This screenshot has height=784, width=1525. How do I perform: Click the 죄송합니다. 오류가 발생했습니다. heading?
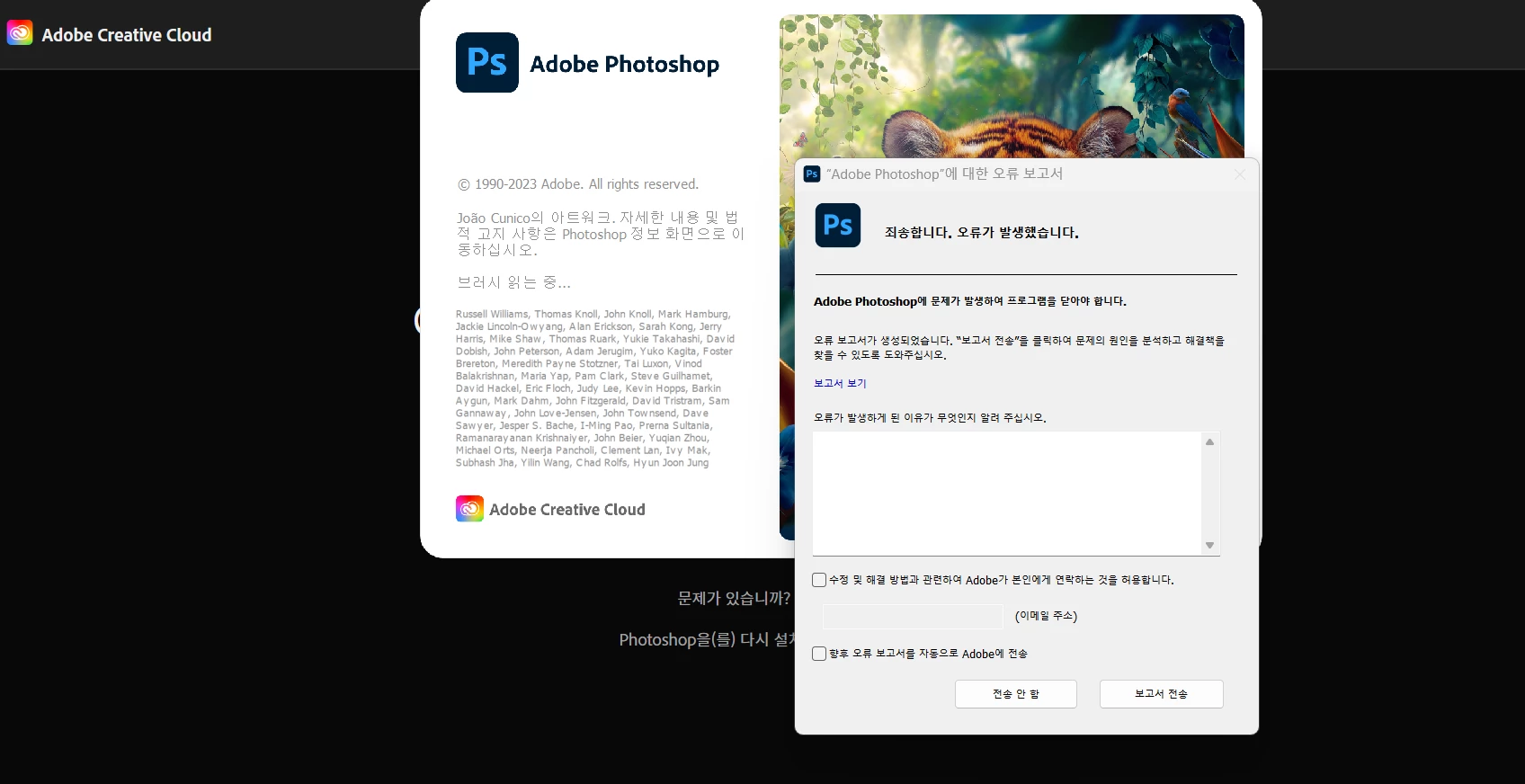click(x=982, y=232)
